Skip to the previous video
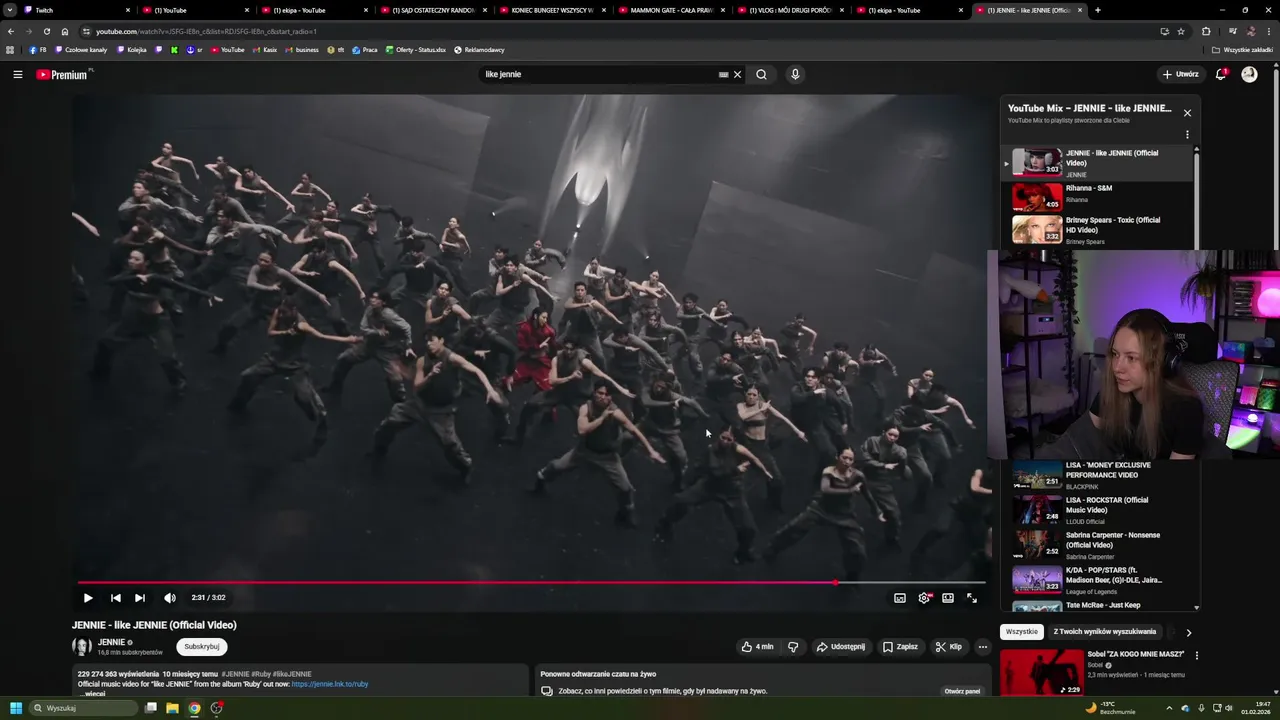Image resolution: width=1280 pixels, height=720 pixels. 116,598
